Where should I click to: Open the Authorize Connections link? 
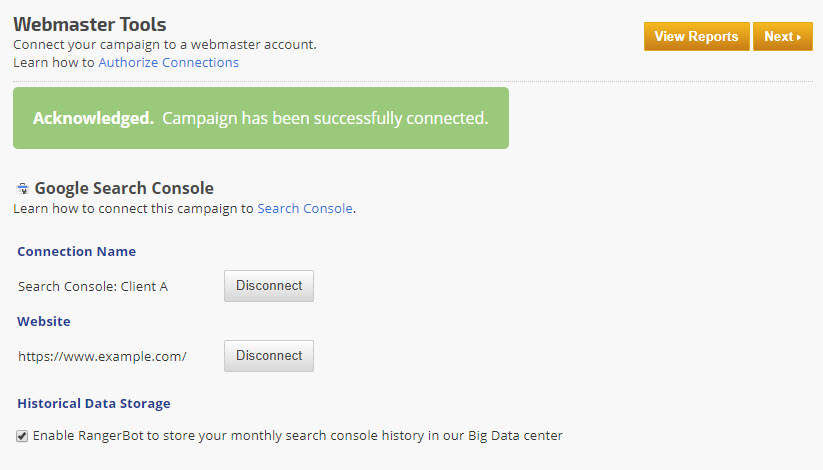pyautogui.click(x=168, y=62)
